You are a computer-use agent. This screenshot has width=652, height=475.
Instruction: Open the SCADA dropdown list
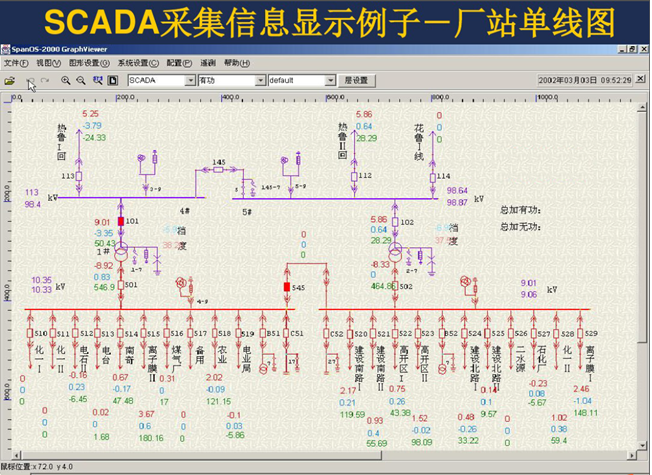[x=189, y=80]
